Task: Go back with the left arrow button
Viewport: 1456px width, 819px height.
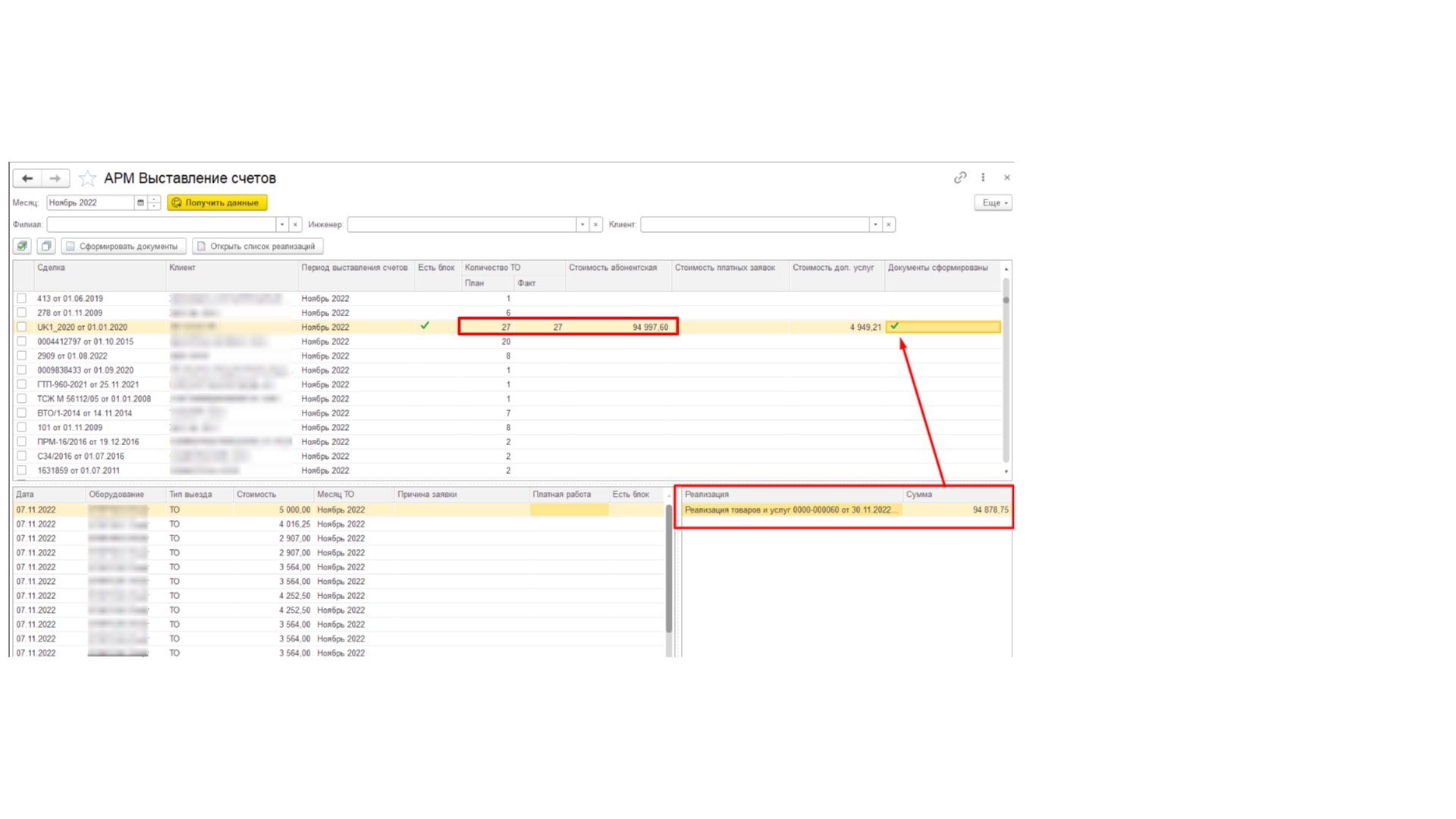Action: pyautogui.click(x=27, y=178)
